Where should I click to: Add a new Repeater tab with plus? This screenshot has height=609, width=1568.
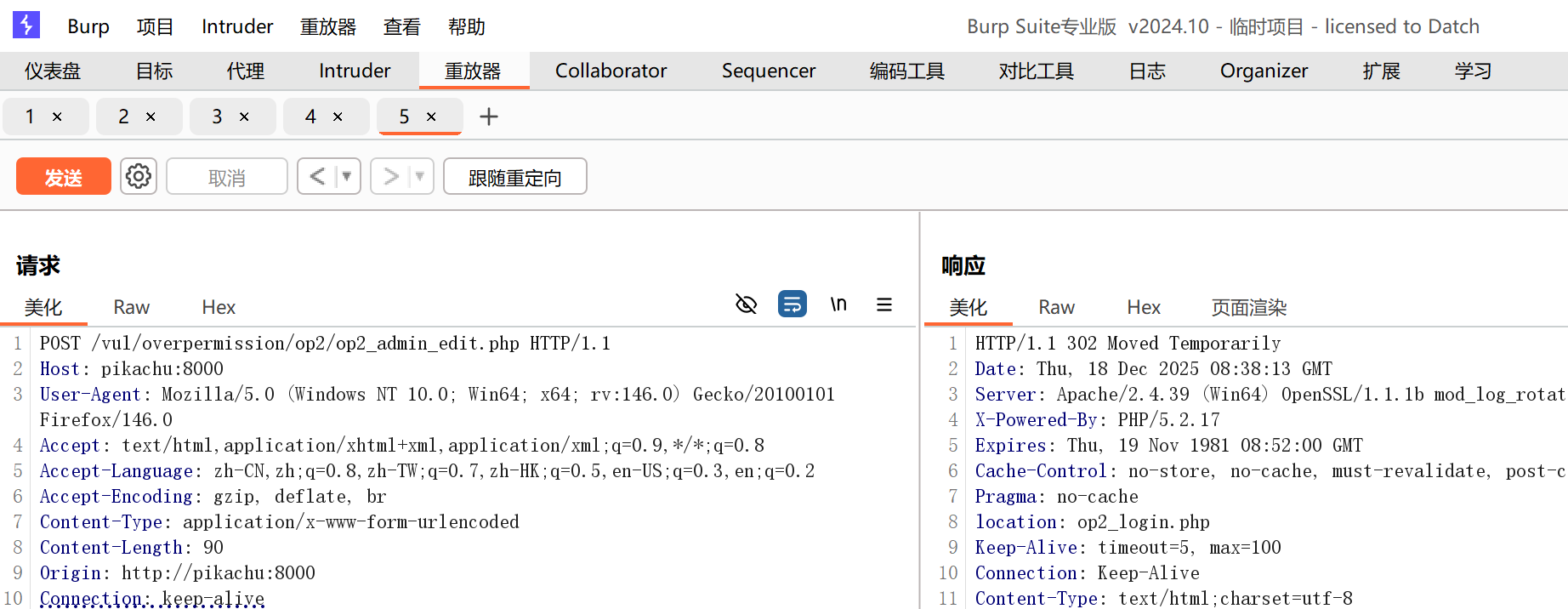[489, 117]
